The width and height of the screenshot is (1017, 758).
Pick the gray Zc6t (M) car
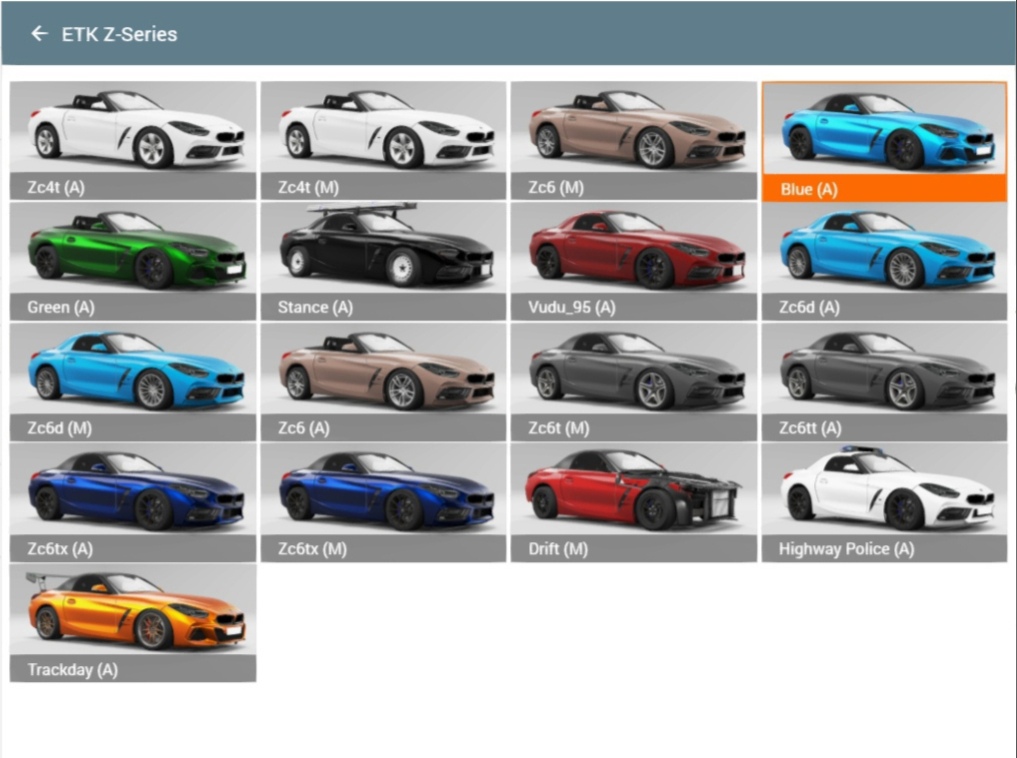click(x=634, y=372)
